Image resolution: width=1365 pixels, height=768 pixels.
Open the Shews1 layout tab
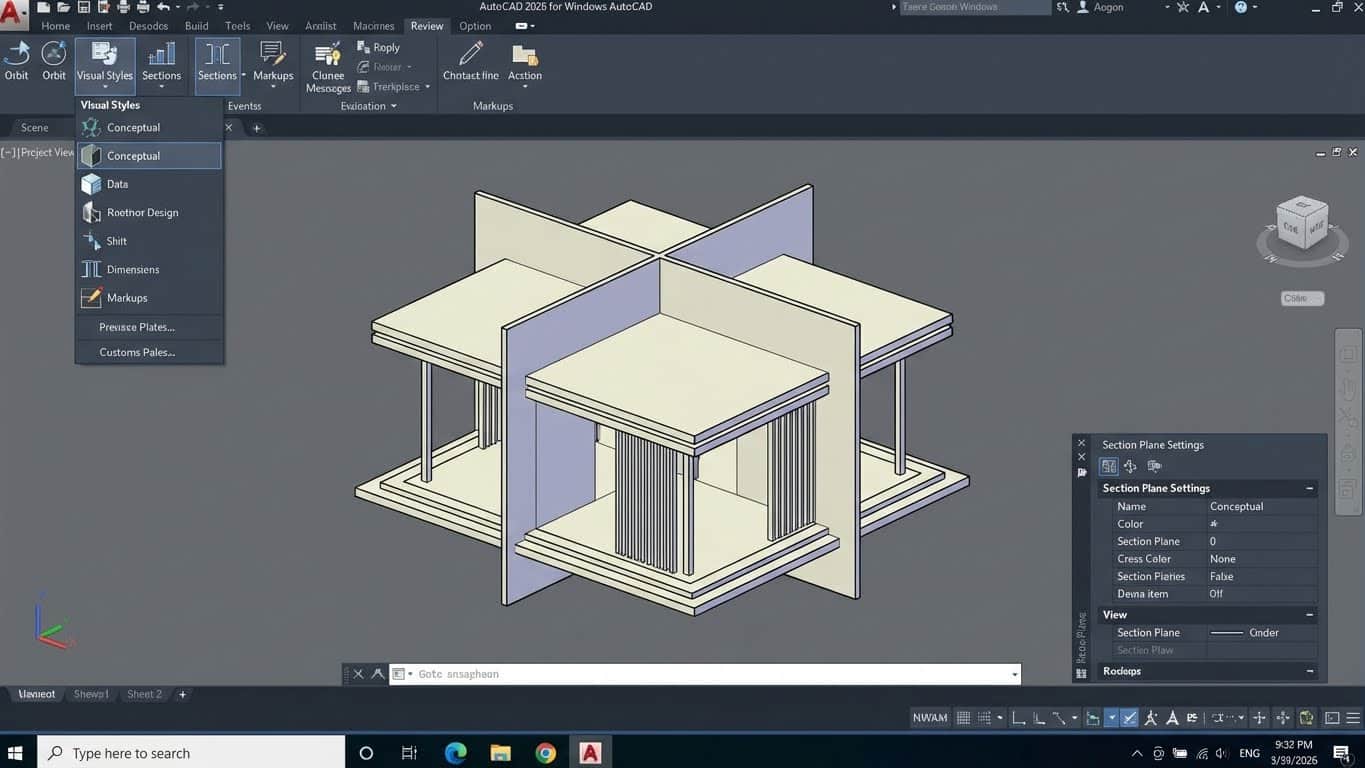coord(91,693)
